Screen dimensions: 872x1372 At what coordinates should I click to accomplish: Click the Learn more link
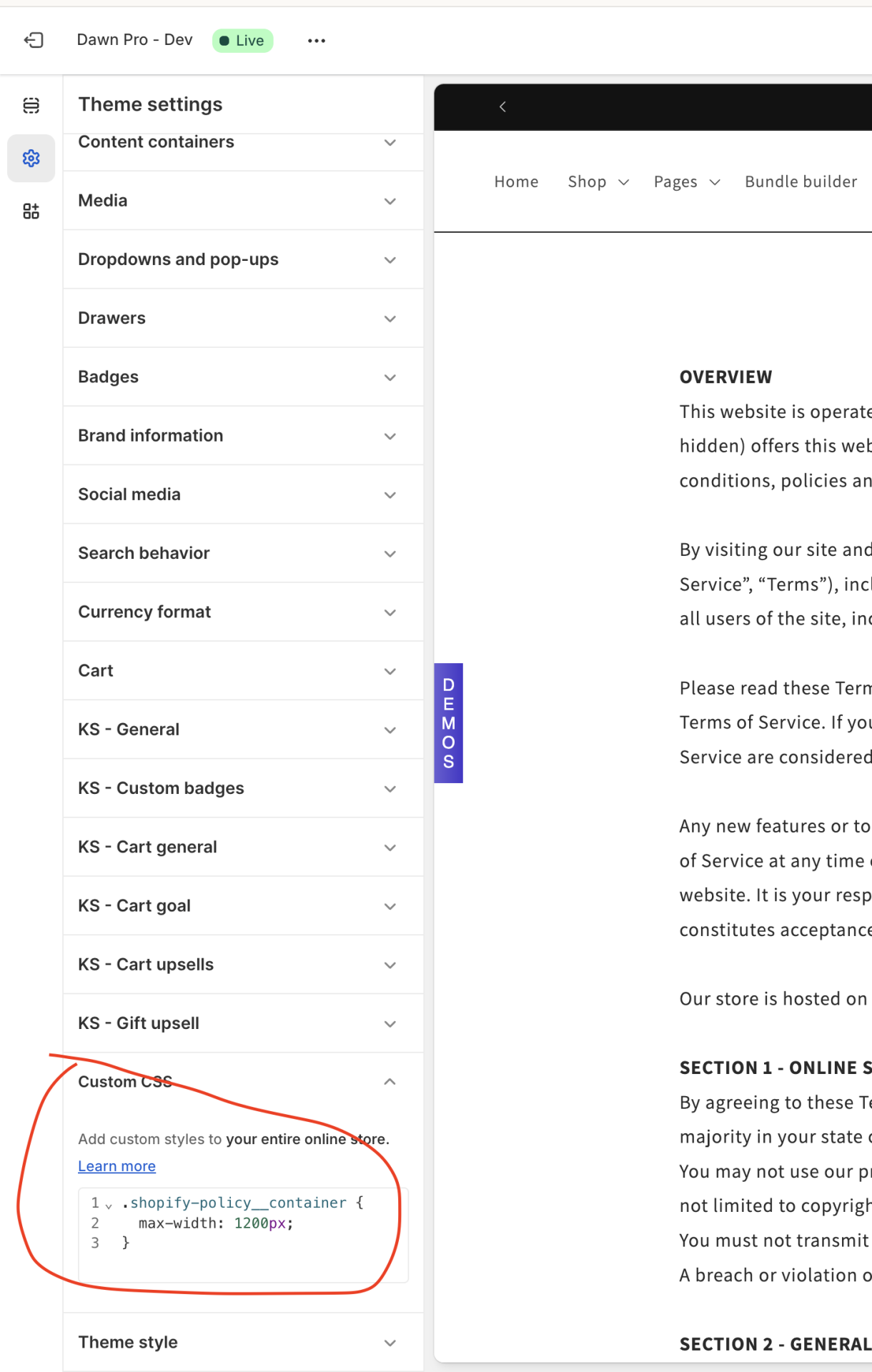(117, 1166)
